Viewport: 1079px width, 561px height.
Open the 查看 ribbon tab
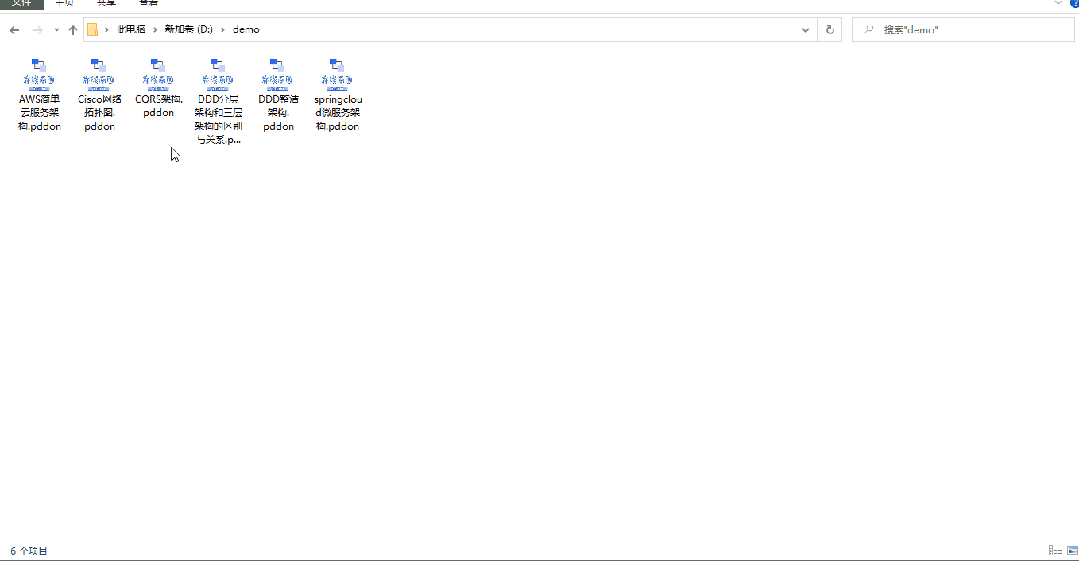(x=148, y=4)
